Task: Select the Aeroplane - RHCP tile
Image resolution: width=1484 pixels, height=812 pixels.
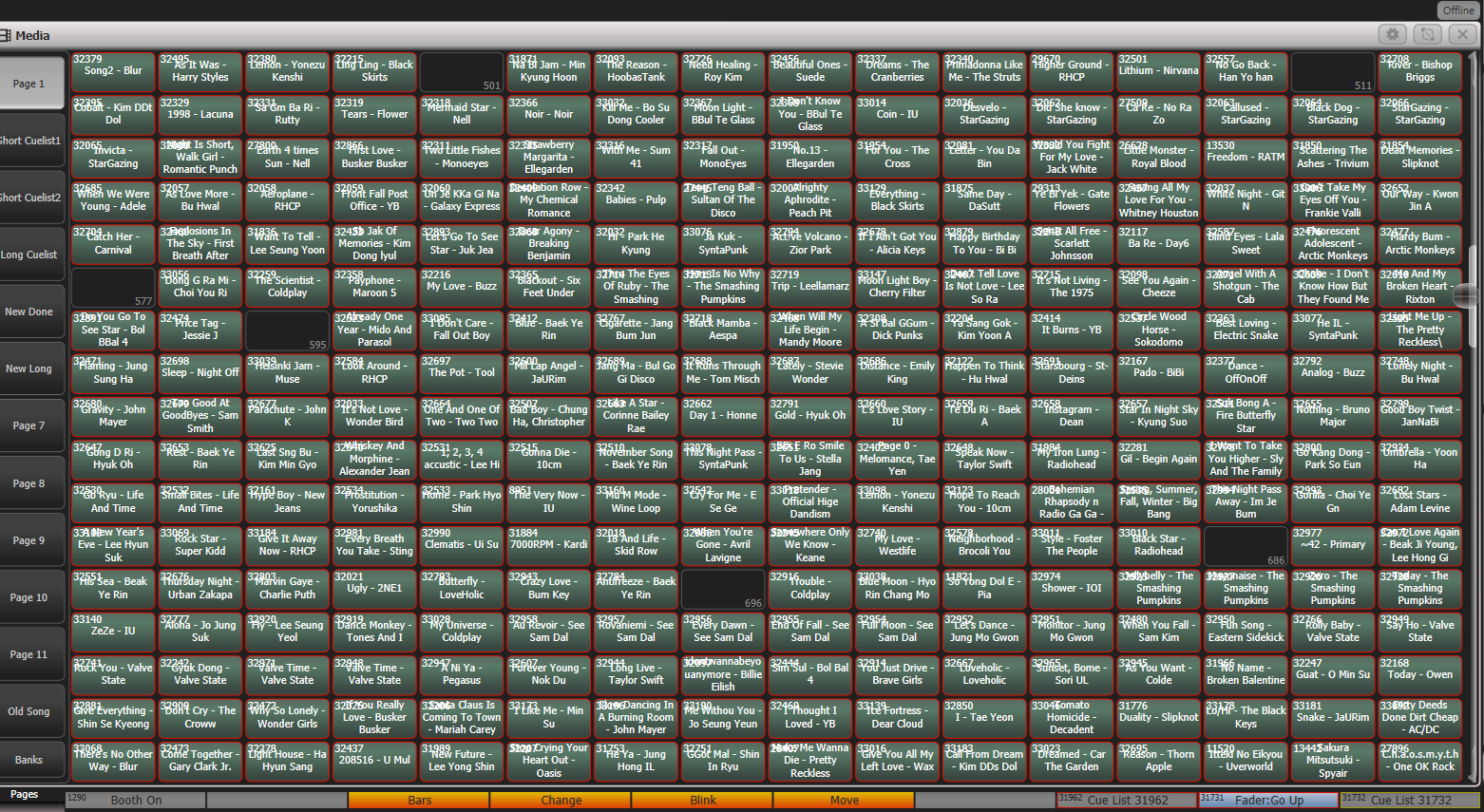Action: [287, 201]
